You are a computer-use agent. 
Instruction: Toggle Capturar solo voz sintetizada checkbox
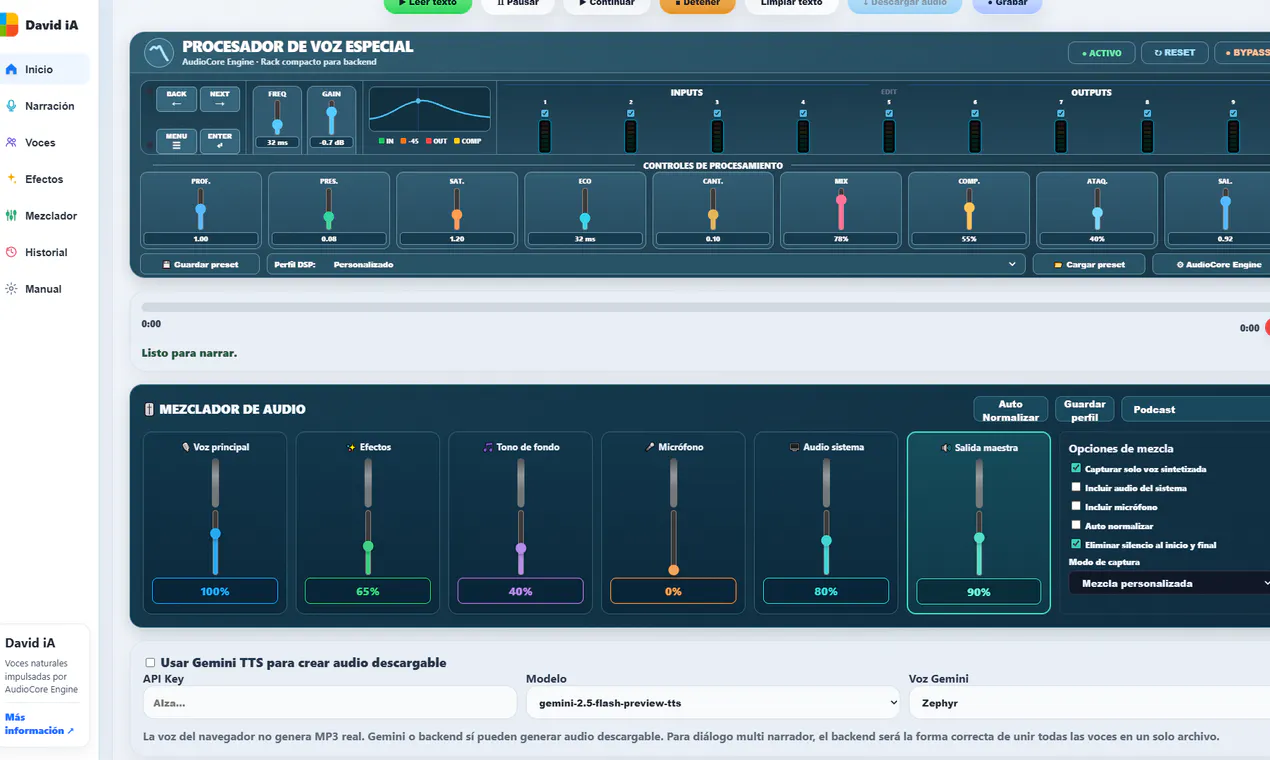click(1076, 468)
